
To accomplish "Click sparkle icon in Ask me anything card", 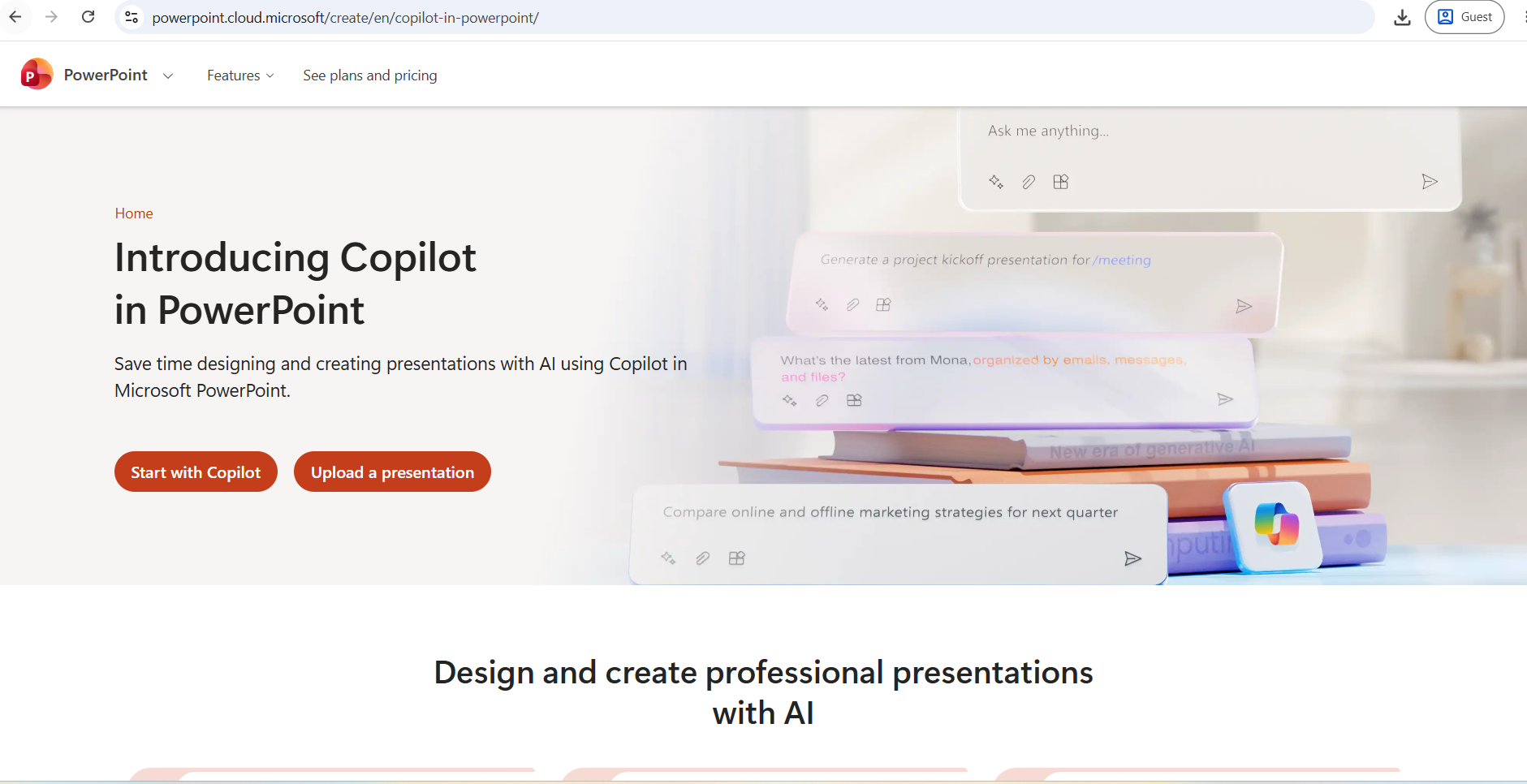I will tap(996, 182).
